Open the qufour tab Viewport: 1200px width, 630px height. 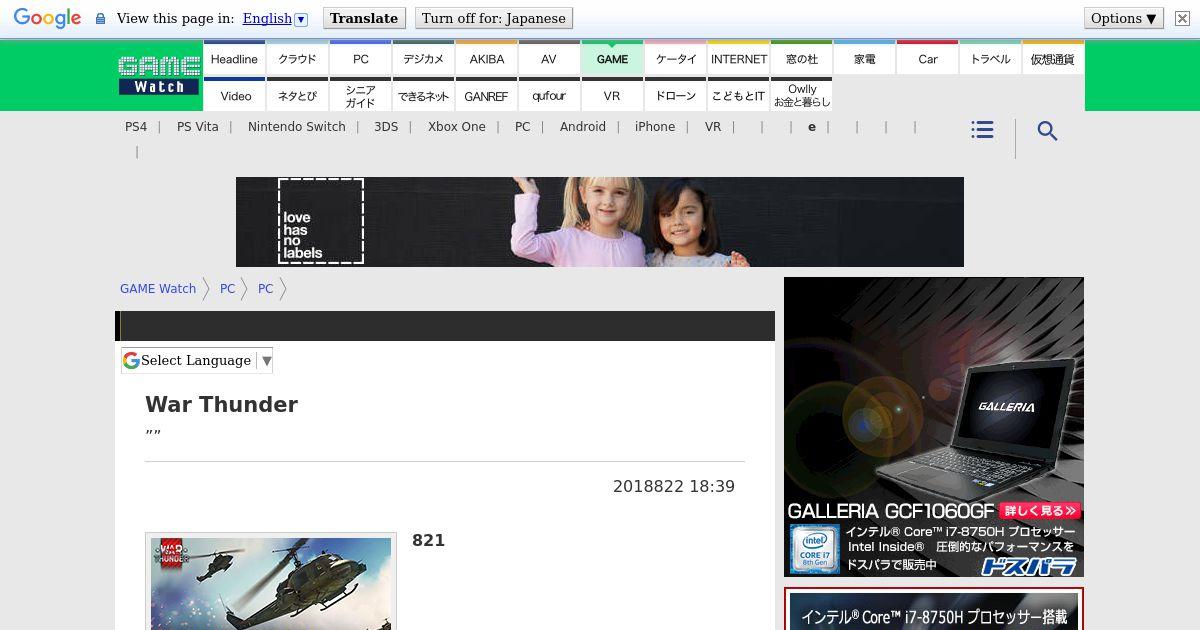(x=549, y=95)
